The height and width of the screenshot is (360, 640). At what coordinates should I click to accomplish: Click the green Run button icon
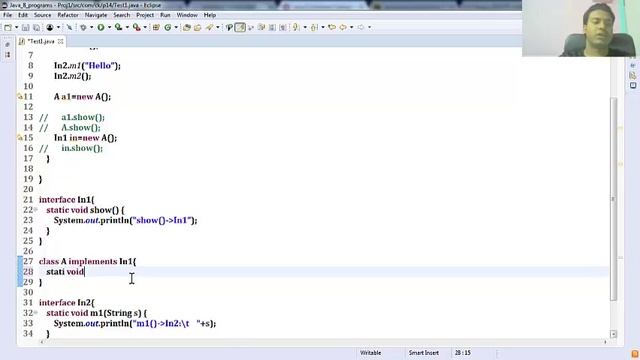click(100, 27)
